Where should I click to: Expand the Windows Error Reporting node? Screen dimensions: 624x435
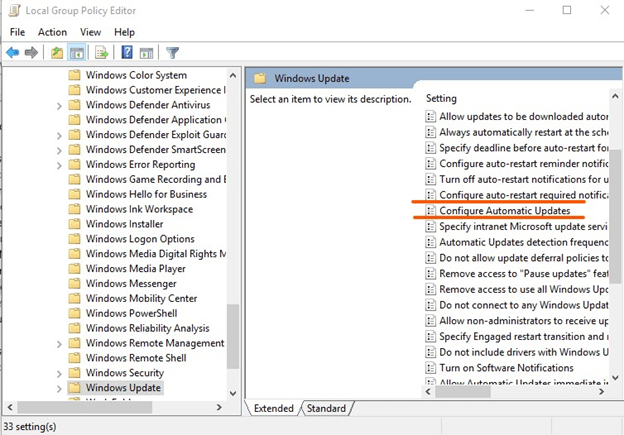point(59,165)
